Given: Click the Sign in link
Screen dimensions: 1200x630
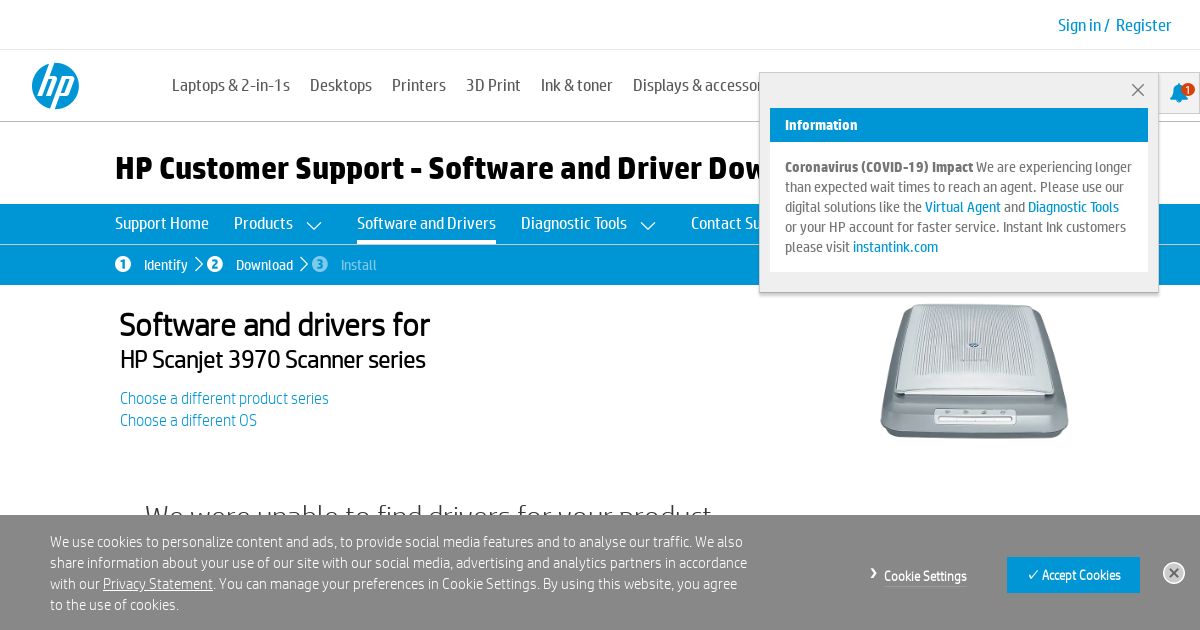Looking at the screenshot, I should click(x=1079, y=25).
